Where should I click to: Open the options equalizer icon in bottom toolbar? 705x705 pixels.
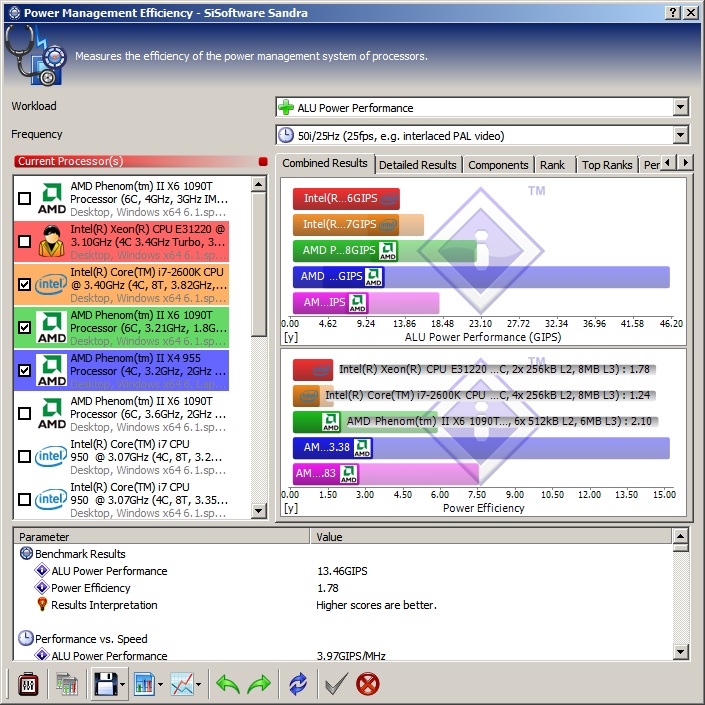click(x=28, y=684)
